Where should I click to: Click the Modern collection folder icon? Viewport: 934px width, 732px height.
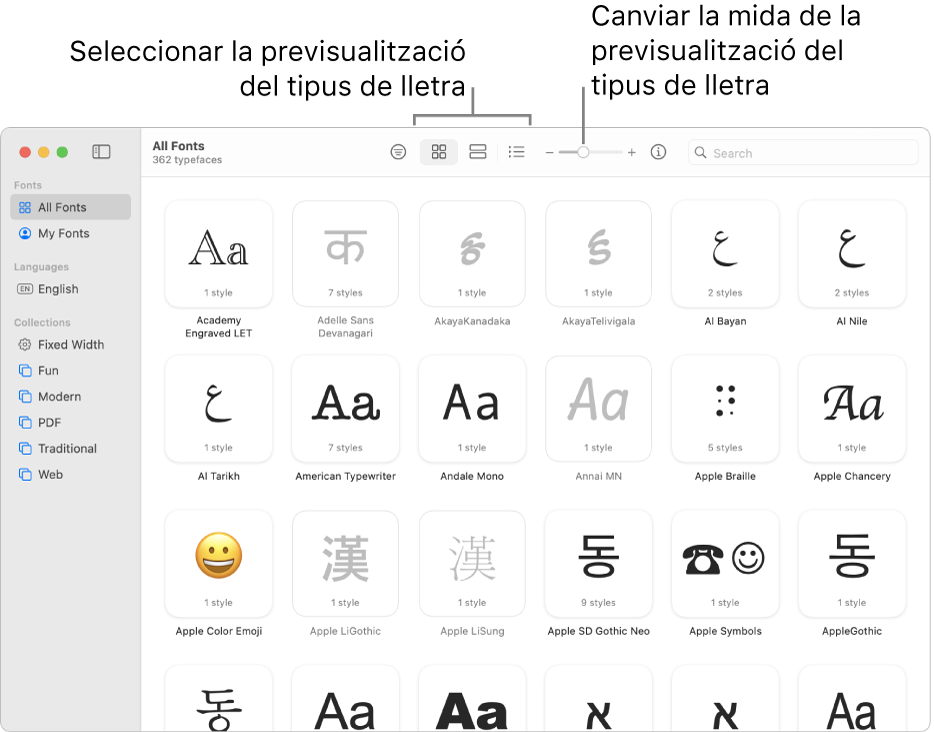pyautogui.click(x=24, y=397)
